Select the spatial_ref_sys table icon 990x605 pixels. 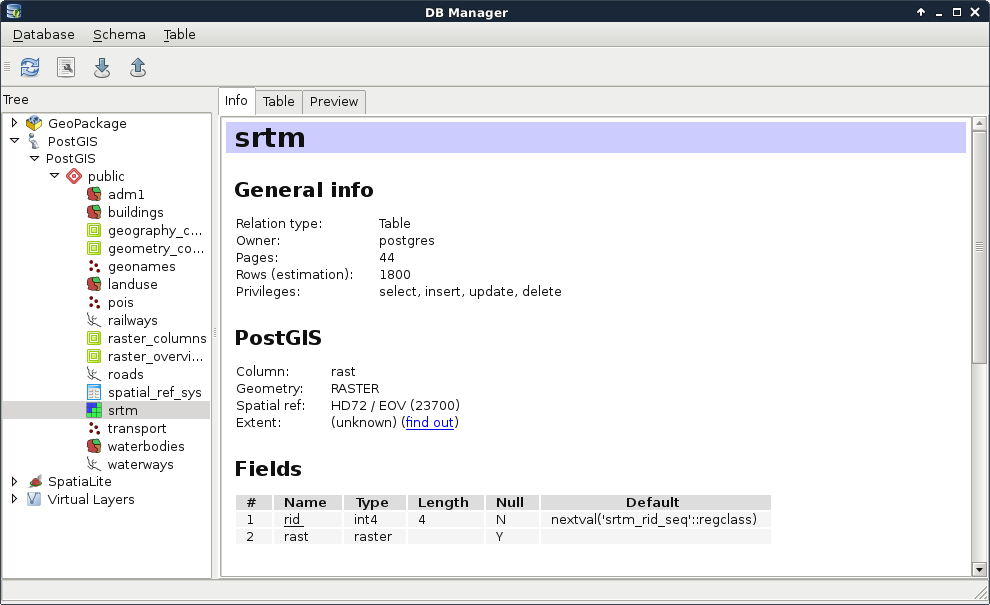point(94,393)
